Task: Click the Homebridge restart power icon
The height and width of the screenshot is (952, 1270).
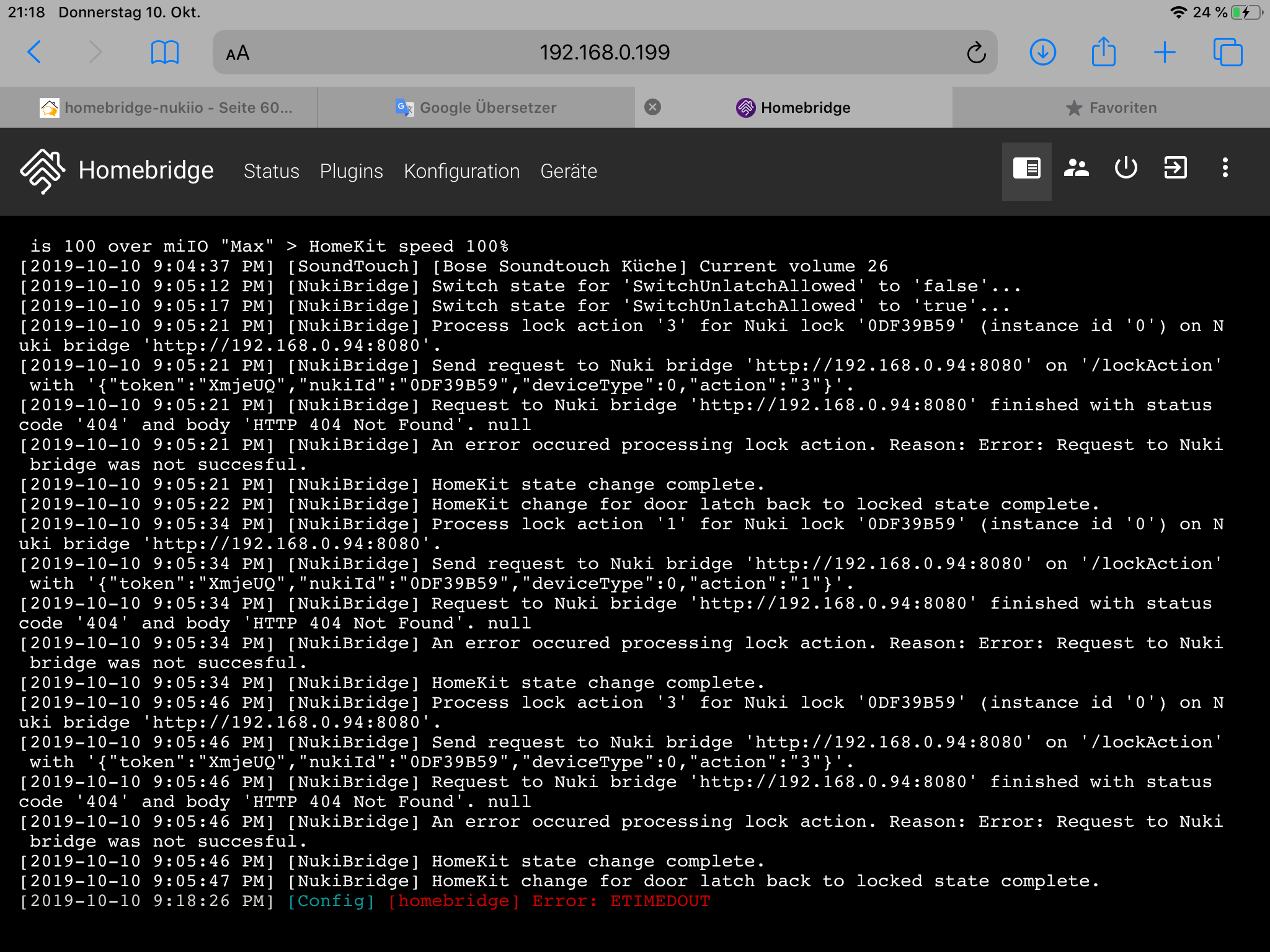Action: (x=1126, y=168)
